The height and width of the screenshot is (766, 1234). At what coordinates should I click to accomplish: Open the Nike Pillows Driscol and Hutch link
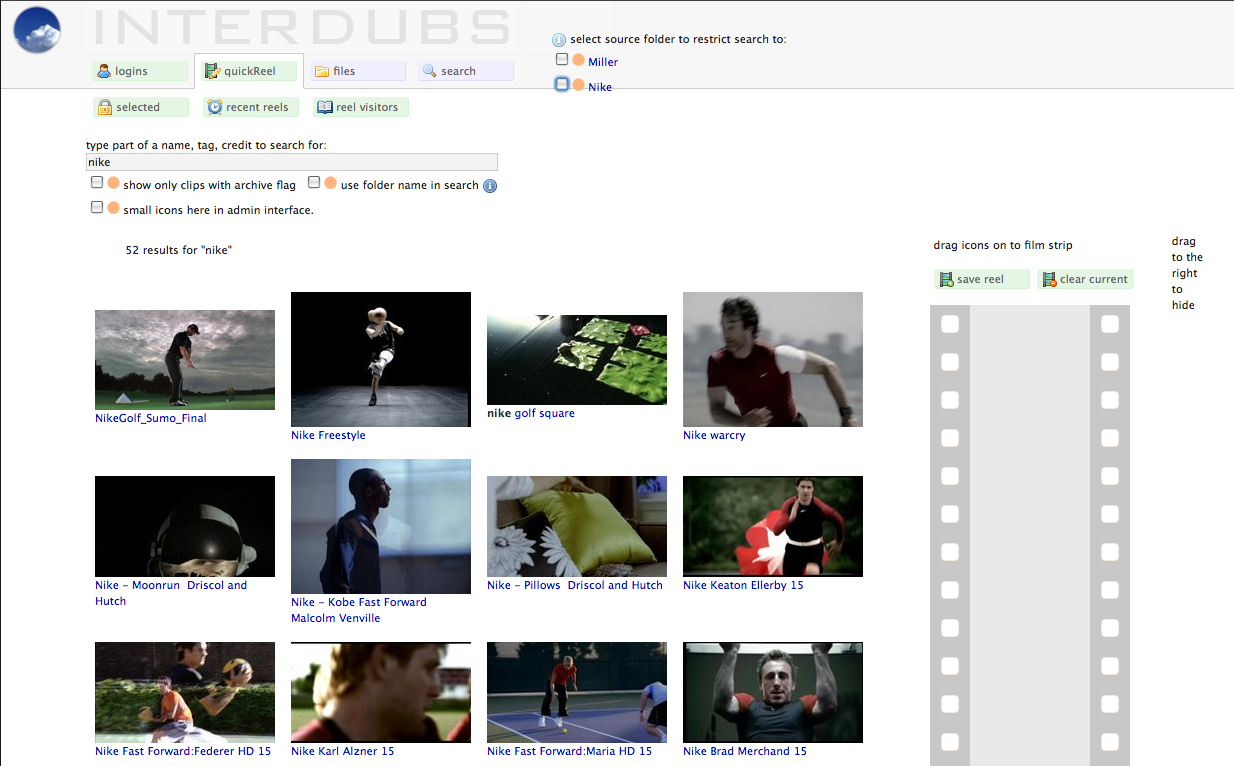coord(575,585)
